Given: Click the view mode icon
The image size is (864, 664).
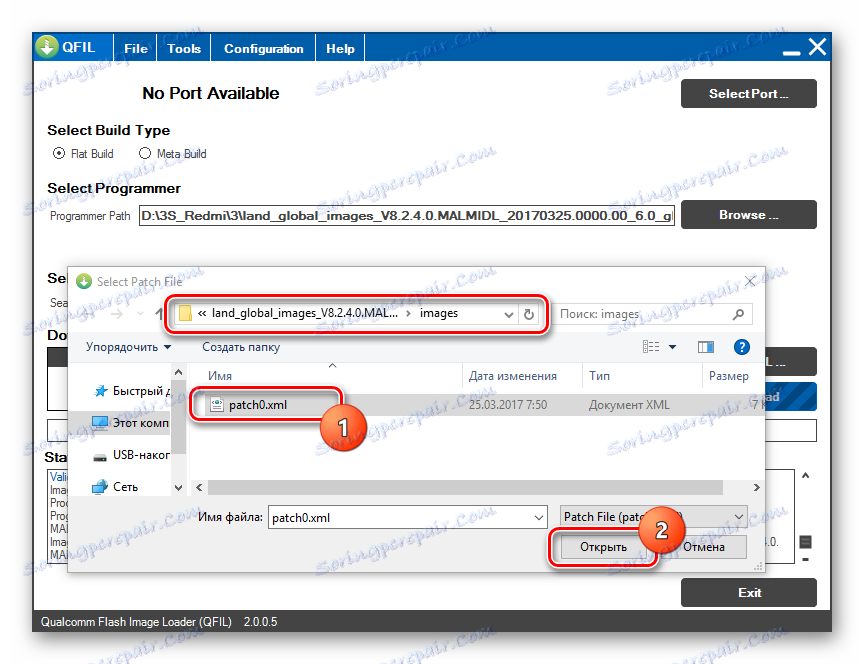Looking at the screenshot, I should [651, 347].
